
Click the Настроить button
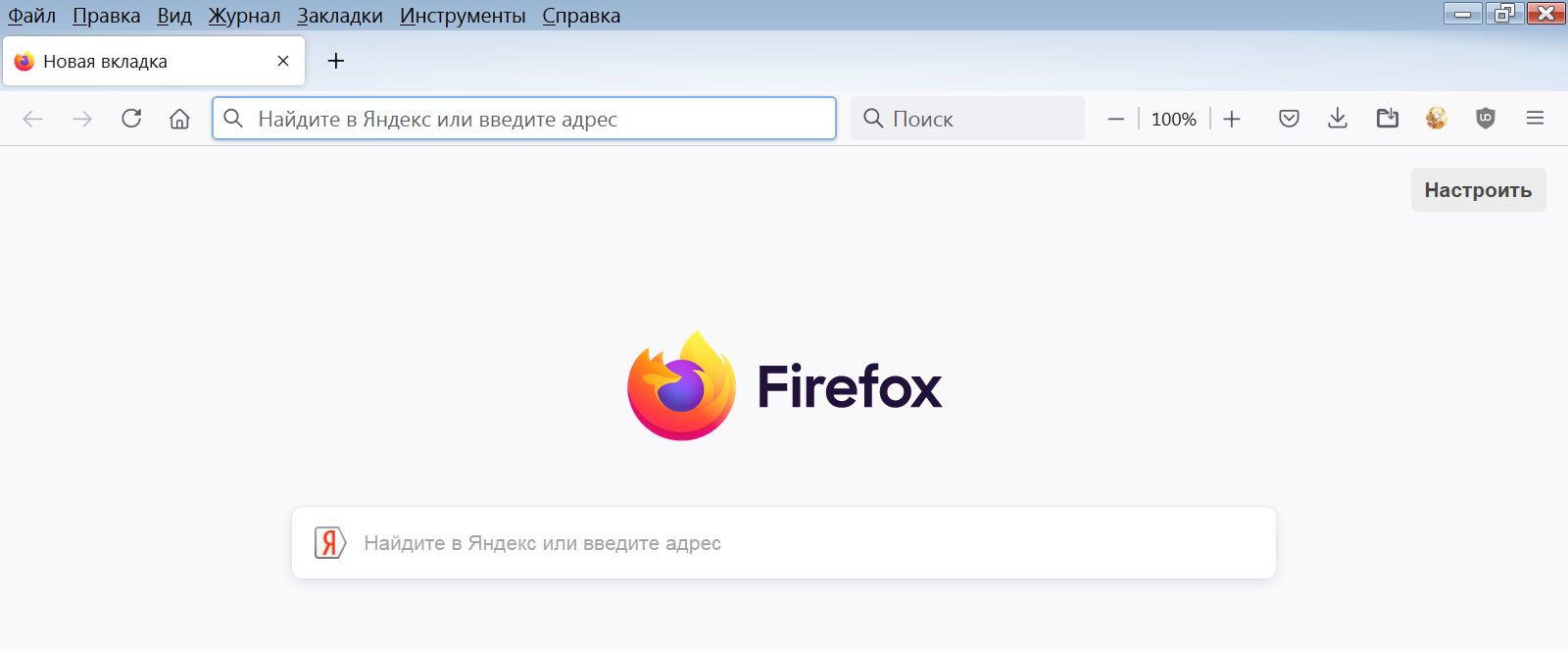pos(1478,190)
